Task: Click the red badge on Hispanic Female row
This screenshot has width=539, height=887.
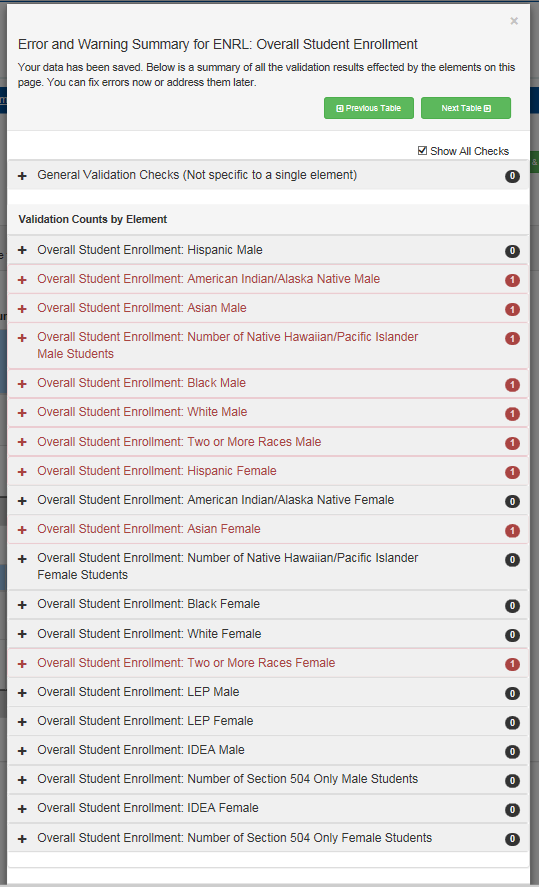Action: tap(512, 472)
